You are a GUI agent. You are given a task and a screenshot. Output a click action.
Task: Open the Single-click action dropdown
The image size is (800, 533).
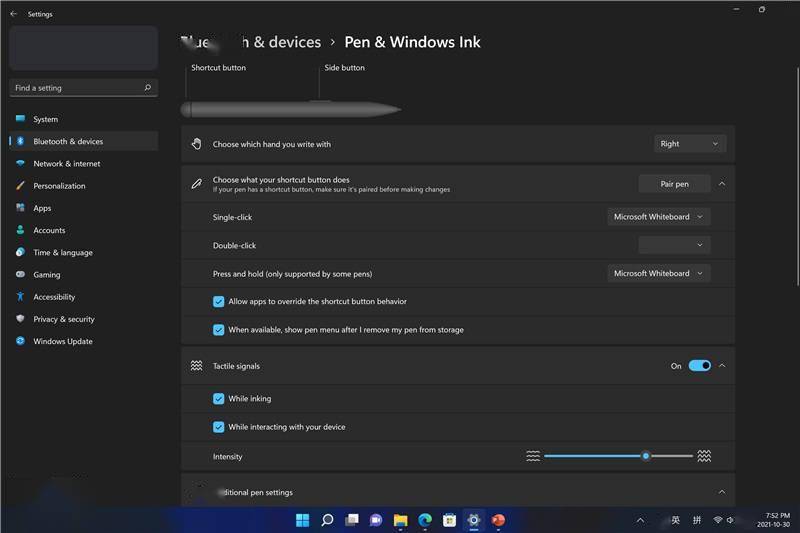click(x=659, y=217)
